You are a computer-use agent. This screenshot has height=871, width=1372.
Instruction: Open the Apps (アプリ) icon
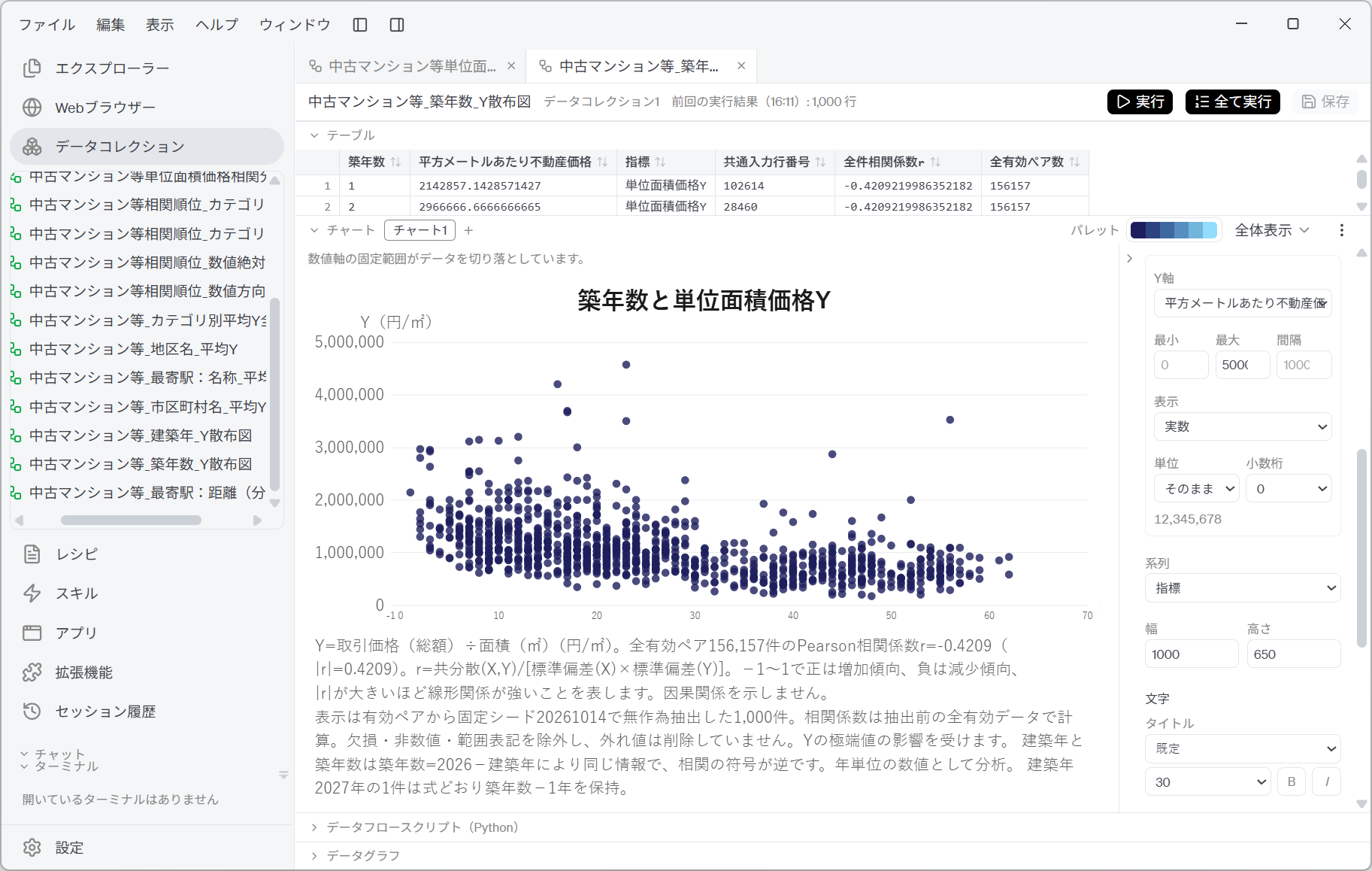pos(32,633)
